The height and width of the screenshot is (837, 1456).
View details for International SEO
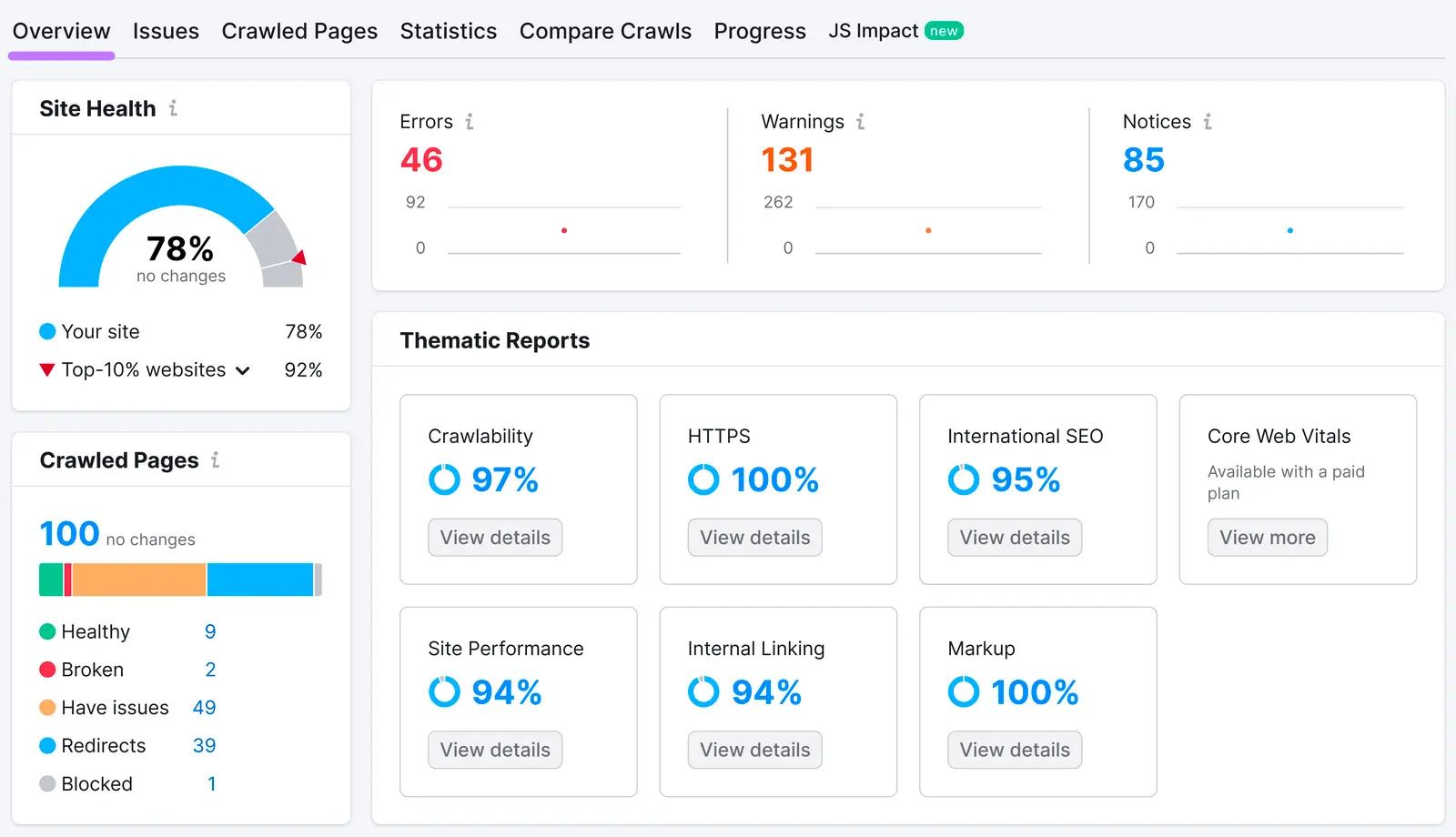[1014, 537]
